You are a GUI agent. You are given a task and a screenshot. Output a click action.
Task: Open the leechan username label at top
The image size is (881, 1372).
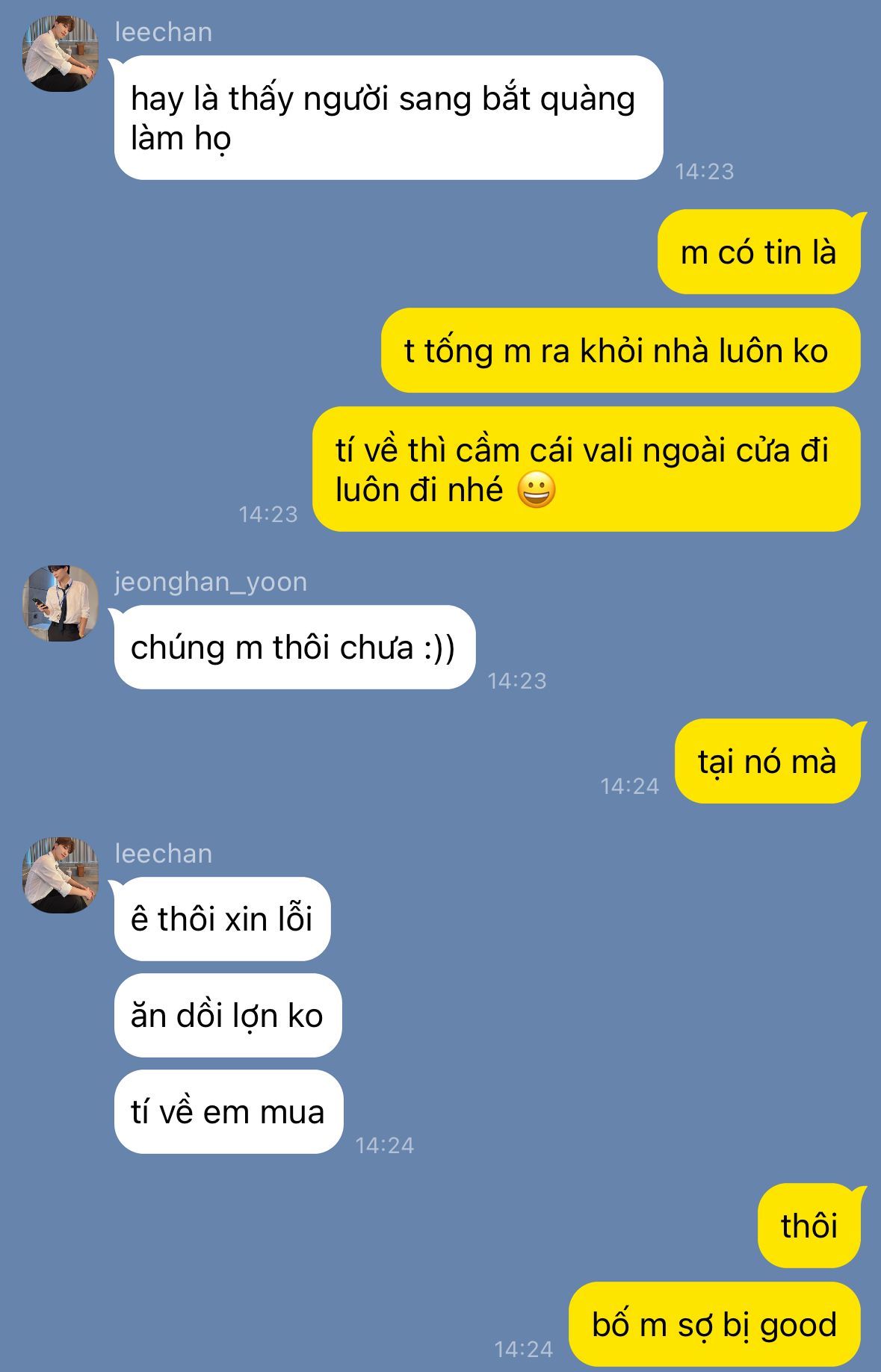[164, 32]
